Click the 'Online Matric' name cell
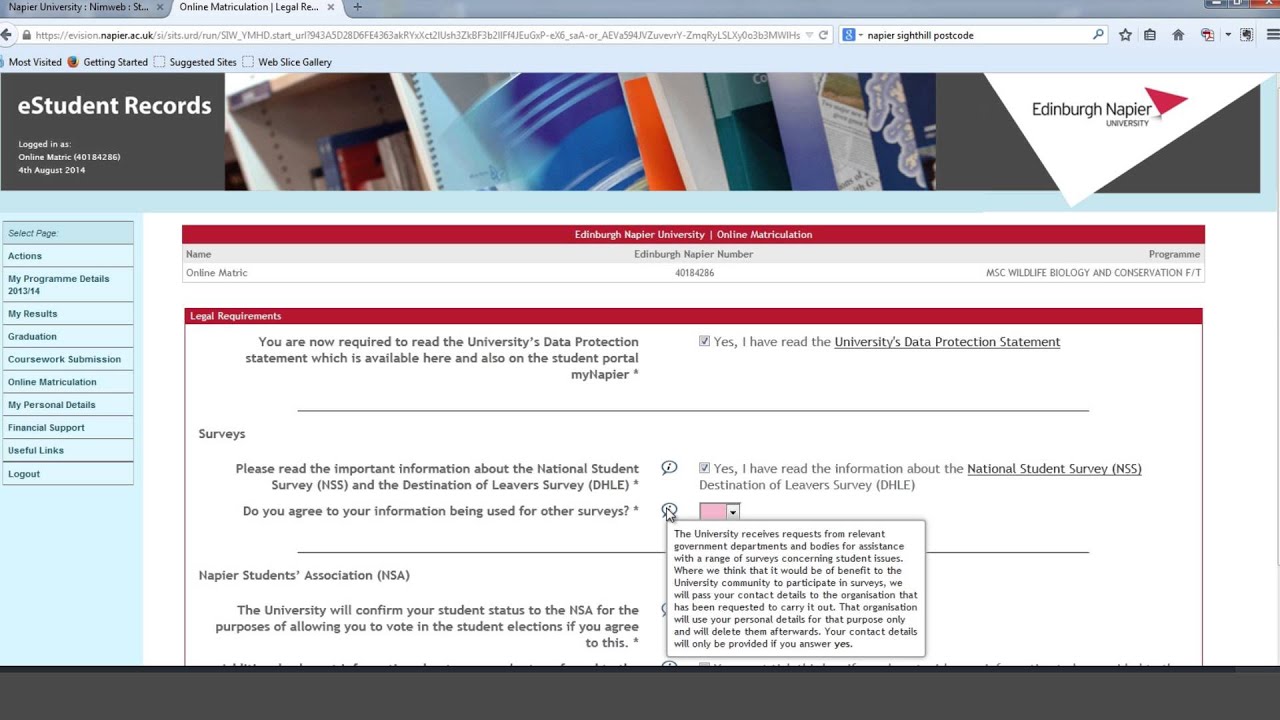This screenshot has width=1280, height=720. 216,273
